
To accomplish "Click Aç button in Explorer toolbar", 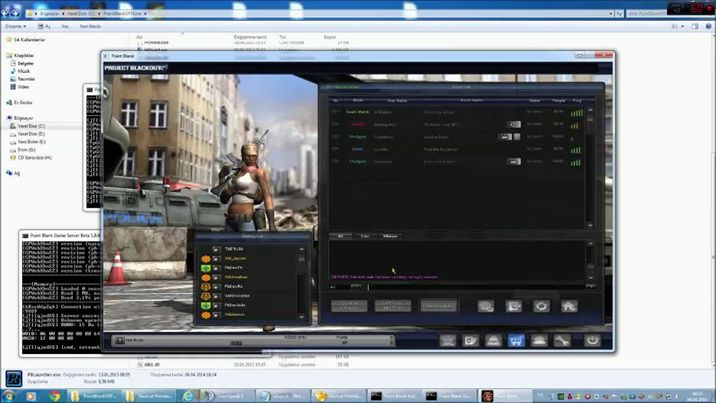I will 44,26.
